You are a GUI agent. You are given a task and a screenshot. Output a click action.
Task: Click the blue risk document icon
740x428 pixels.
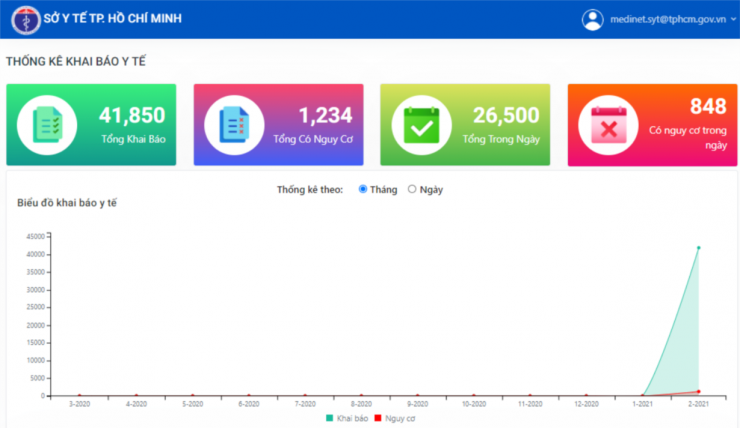pos(235,125)
